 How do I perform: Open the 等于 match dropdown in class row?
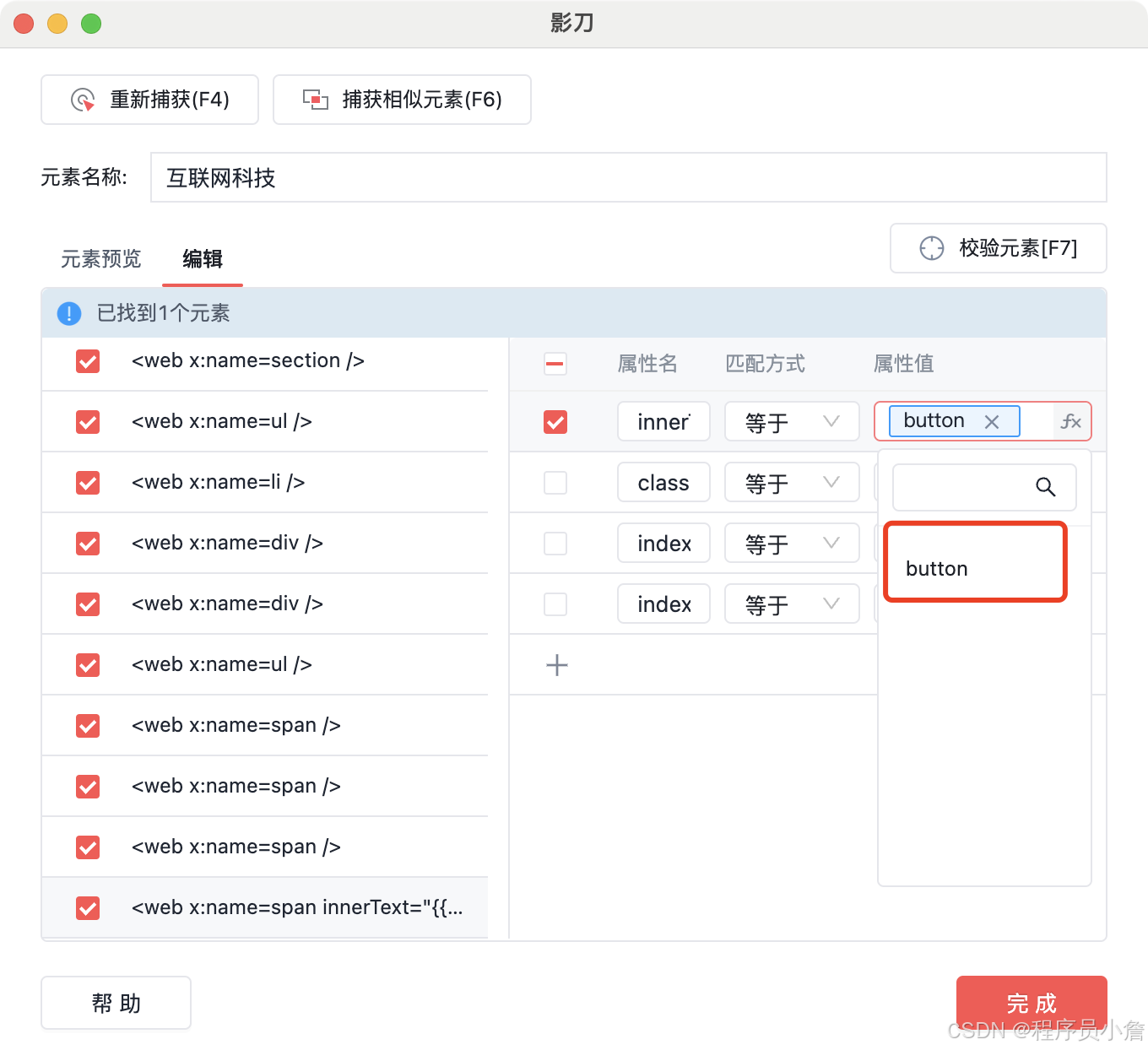[x=792, y=482]
